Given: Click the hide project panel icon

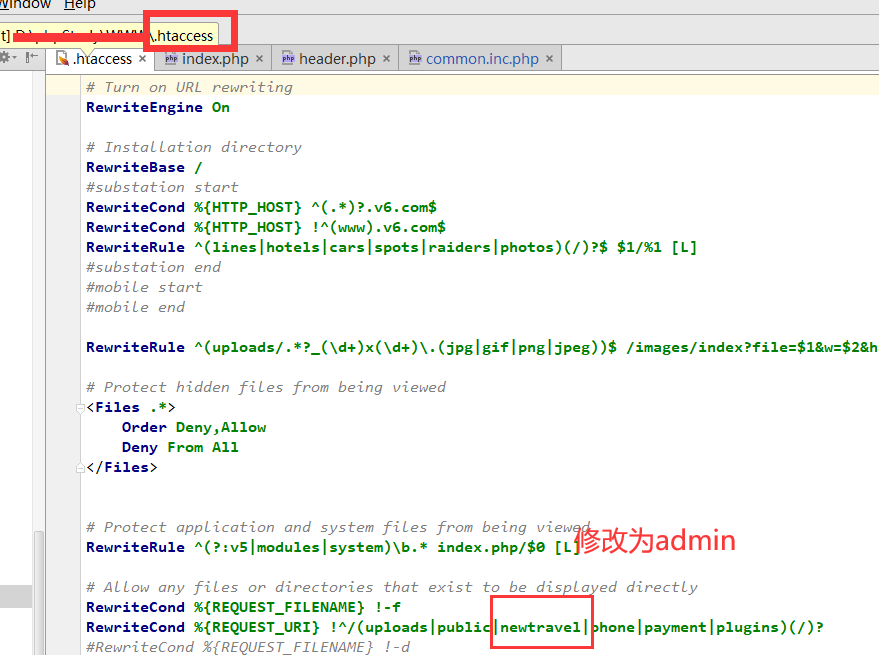Looking at the screenshot, I should tap(32, 58).
